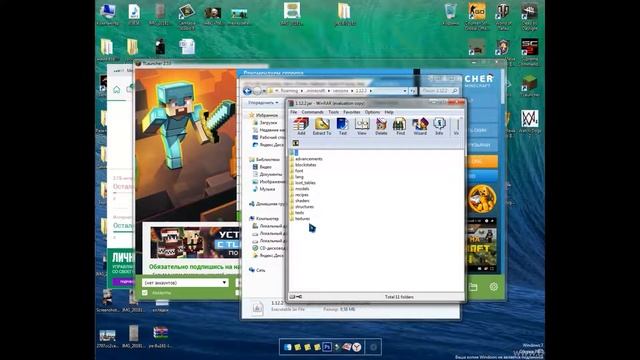Select Музыка library in Explorer sidebar

coord(264,189)
